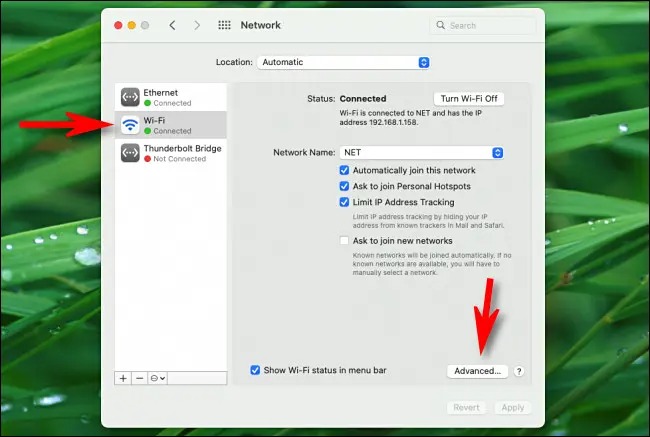650x437 pixels.
Task: Go forward with the right chevron
Action: coord(197,25)
